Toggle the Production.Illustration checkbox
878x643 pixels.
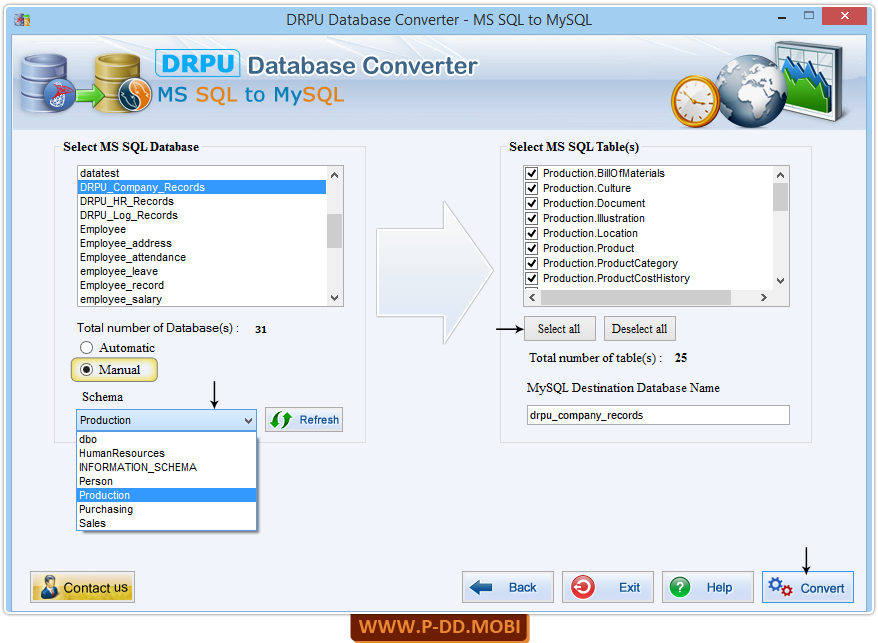tap(531, 218)
